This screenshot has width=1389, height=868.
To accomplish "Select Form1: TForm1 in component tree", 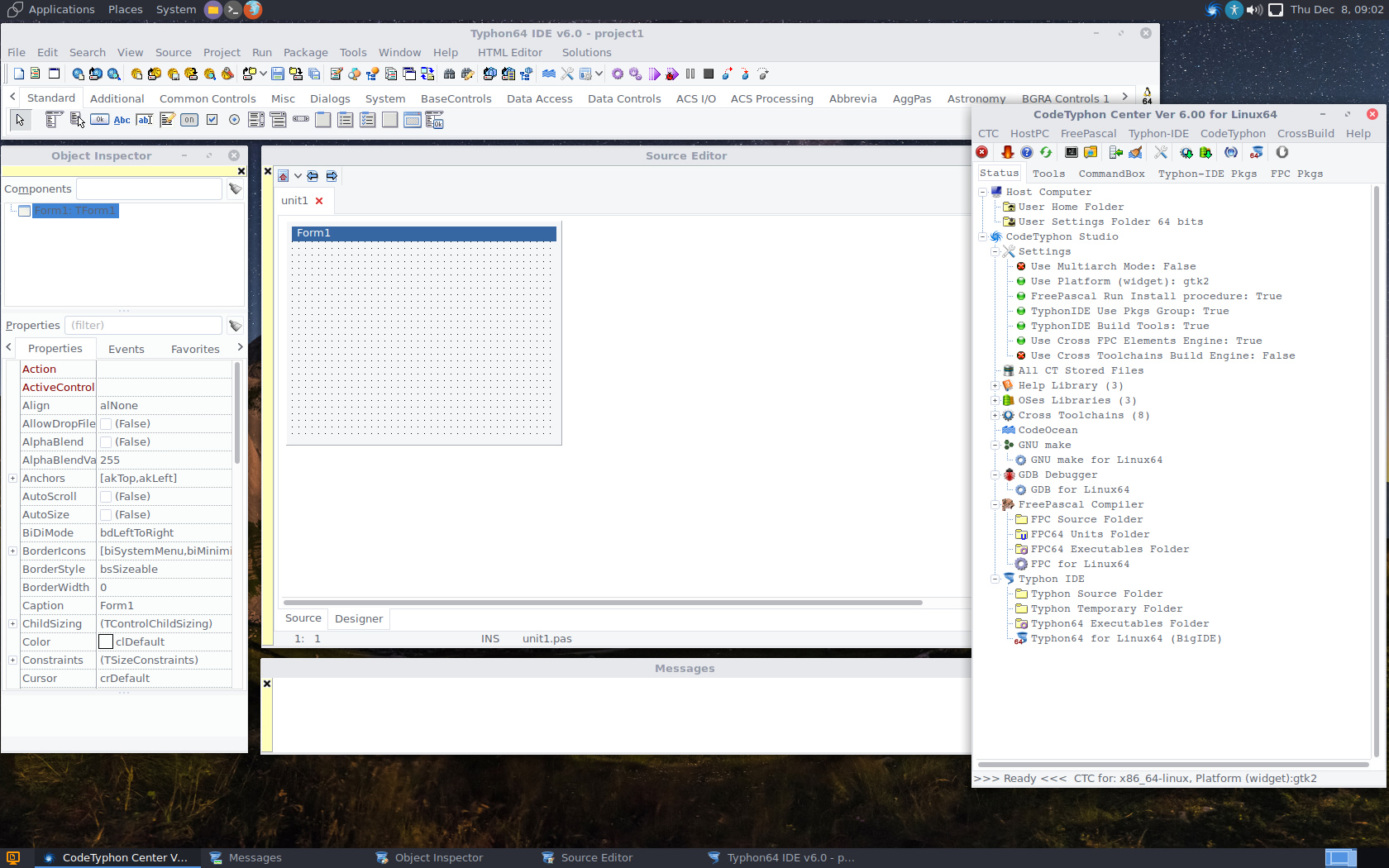I will click(x=75, y=211).
